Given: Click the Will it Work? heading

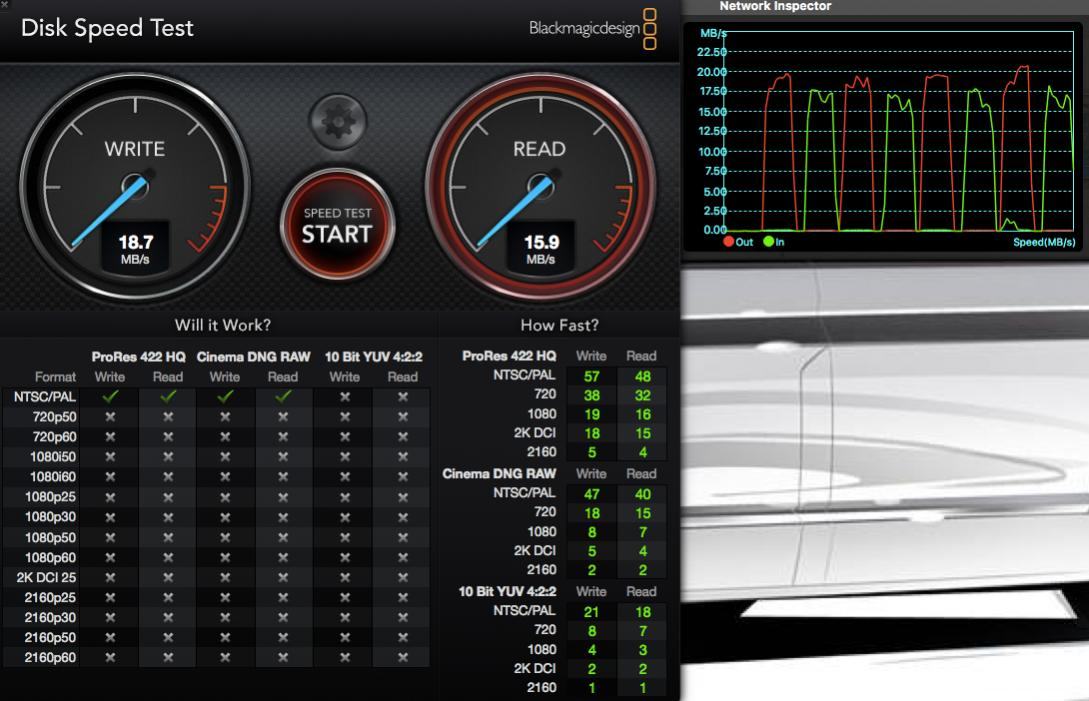Looking at the screenshot, I should 223,325.
